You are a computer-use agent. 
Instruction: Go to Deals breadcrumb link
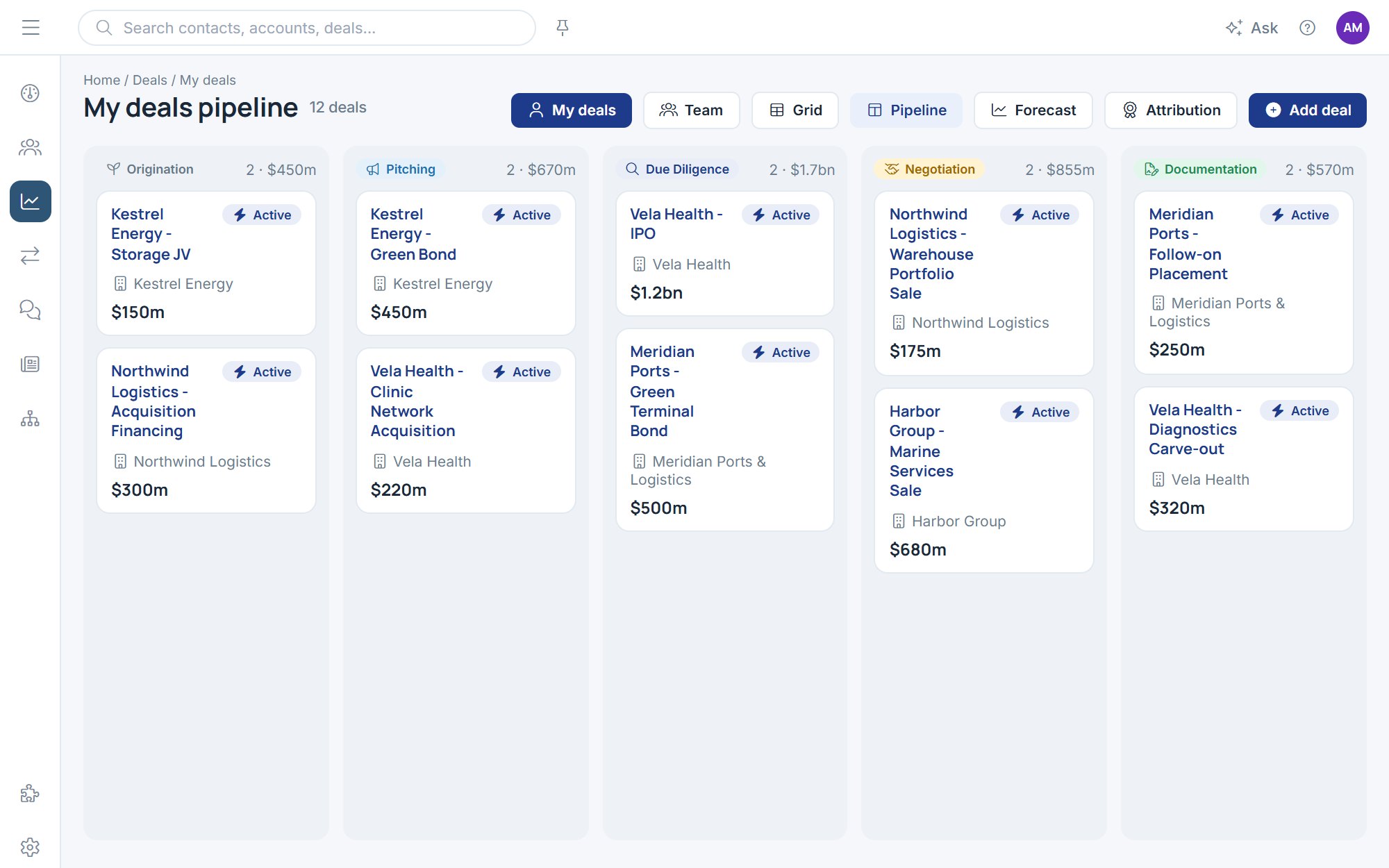pos(150,80)
